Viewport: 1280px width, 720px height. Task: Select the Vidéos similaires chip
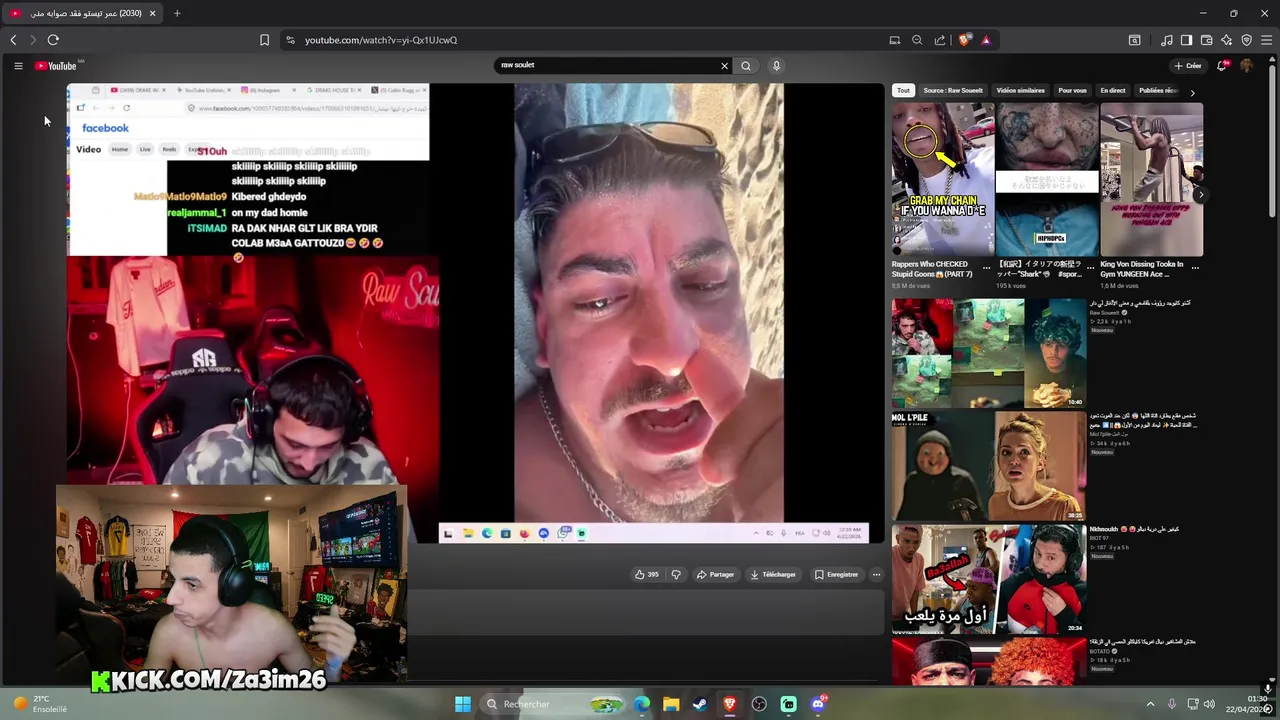pos(1020,90)
